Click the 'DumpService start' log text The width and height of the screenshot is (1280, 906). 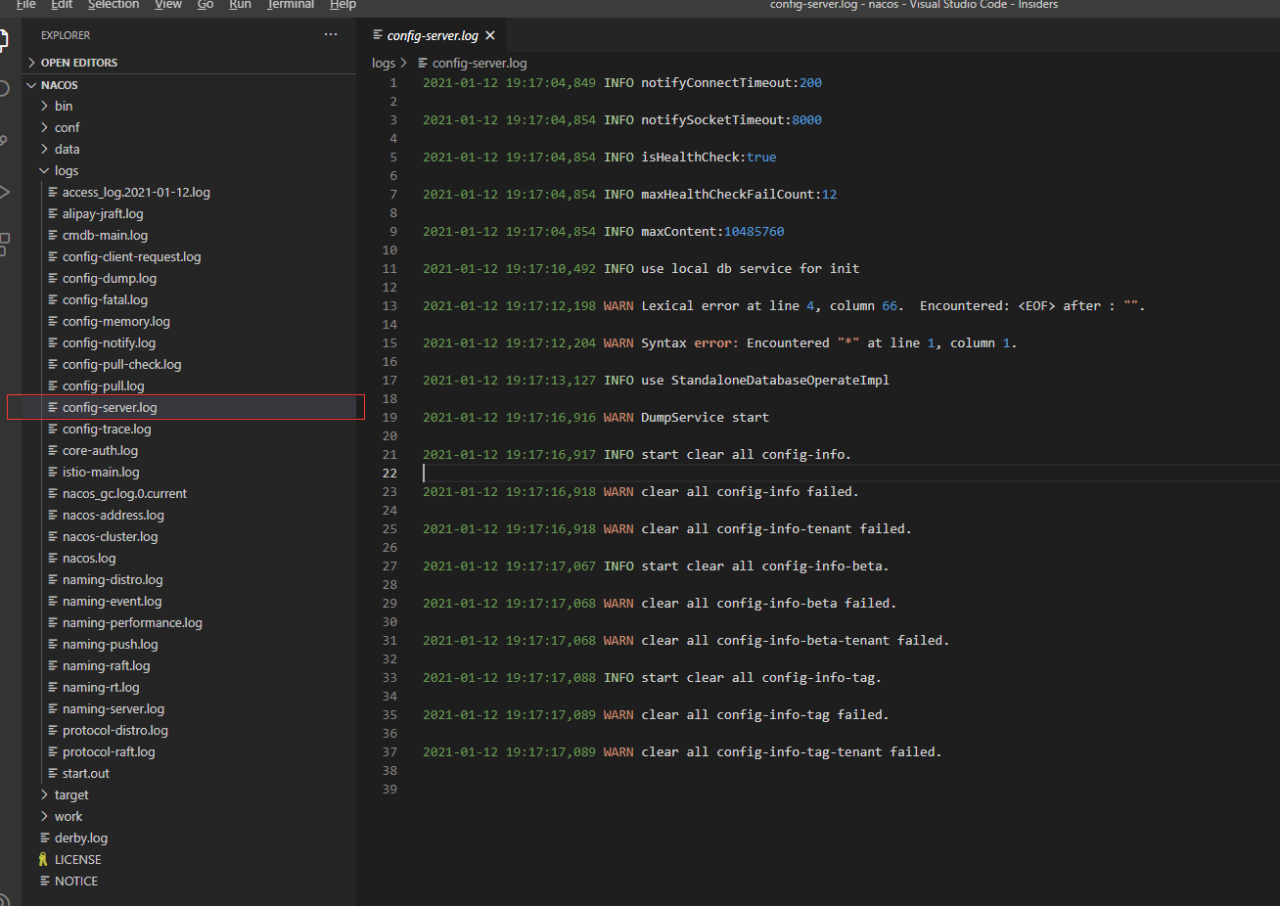pos(705,417)
